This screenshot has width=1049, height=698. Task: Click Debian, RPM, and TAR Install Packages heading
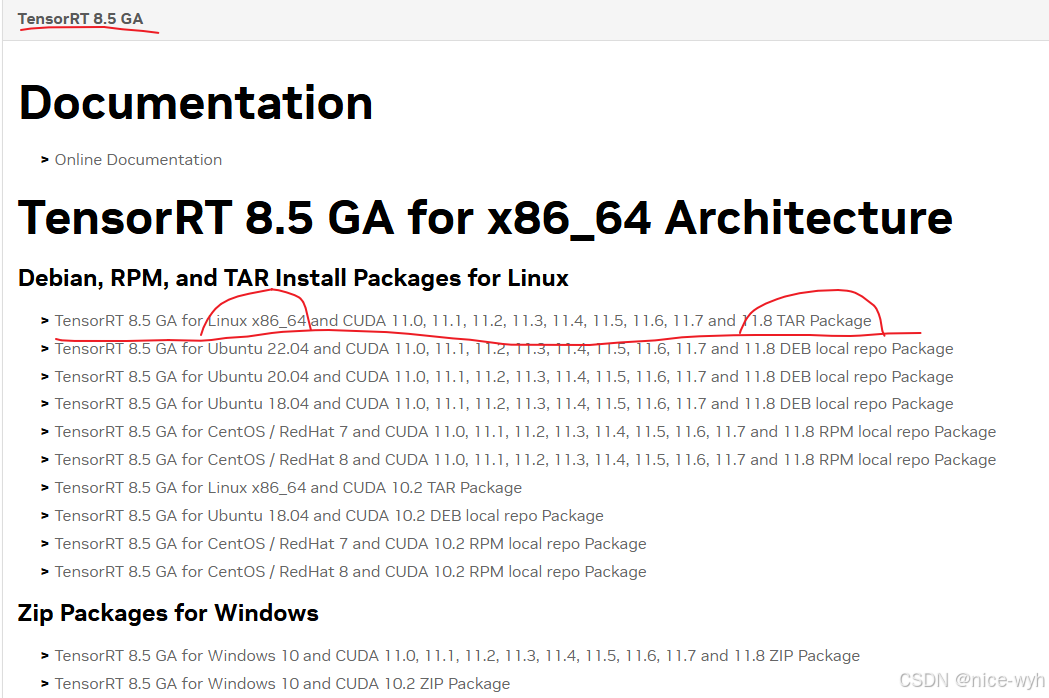[293, 278]
